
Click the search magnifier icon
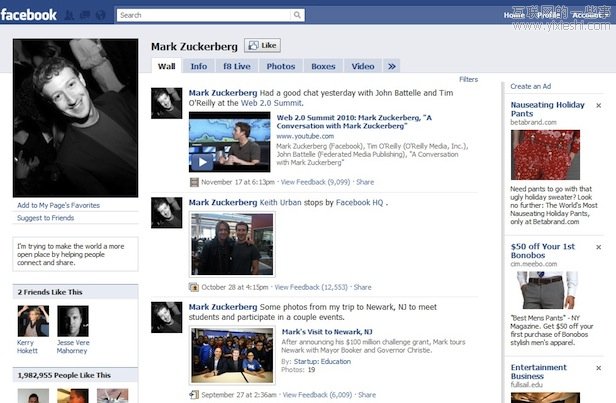297,15
